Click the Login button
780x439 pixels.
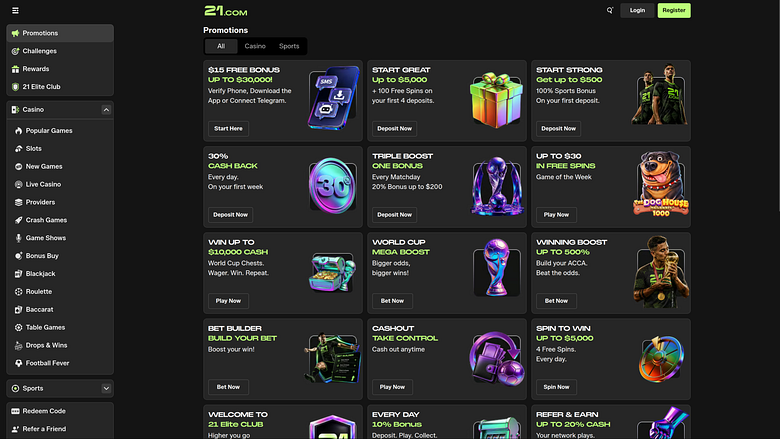[x=637, y=10]
